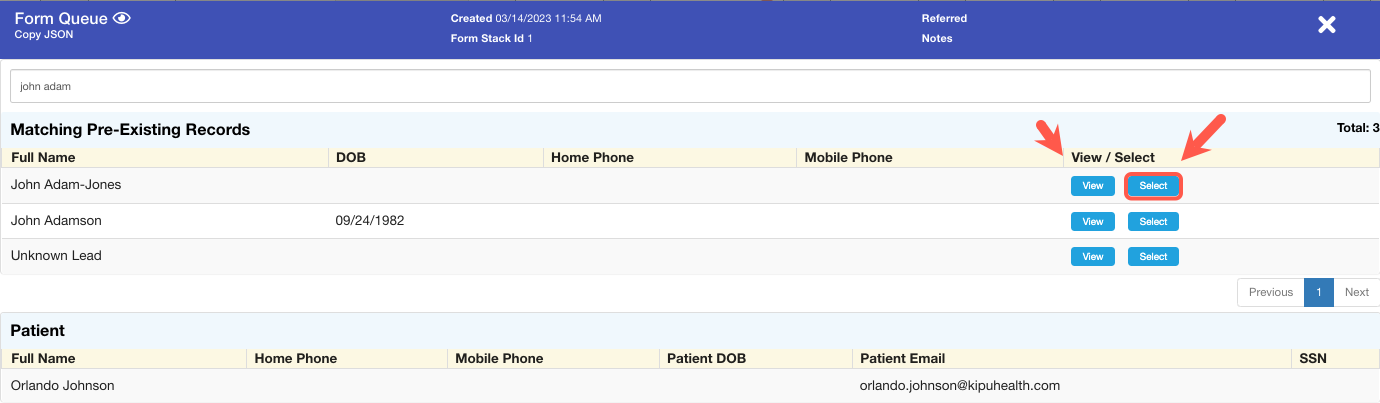The image size is (1380, 403).
Task: View the John Adam-Jones record
Action: click(1092, 186)
